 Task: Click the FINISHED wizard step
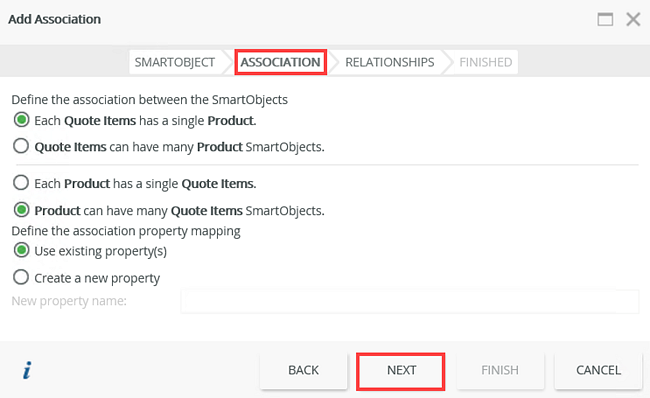click(485, 62)
